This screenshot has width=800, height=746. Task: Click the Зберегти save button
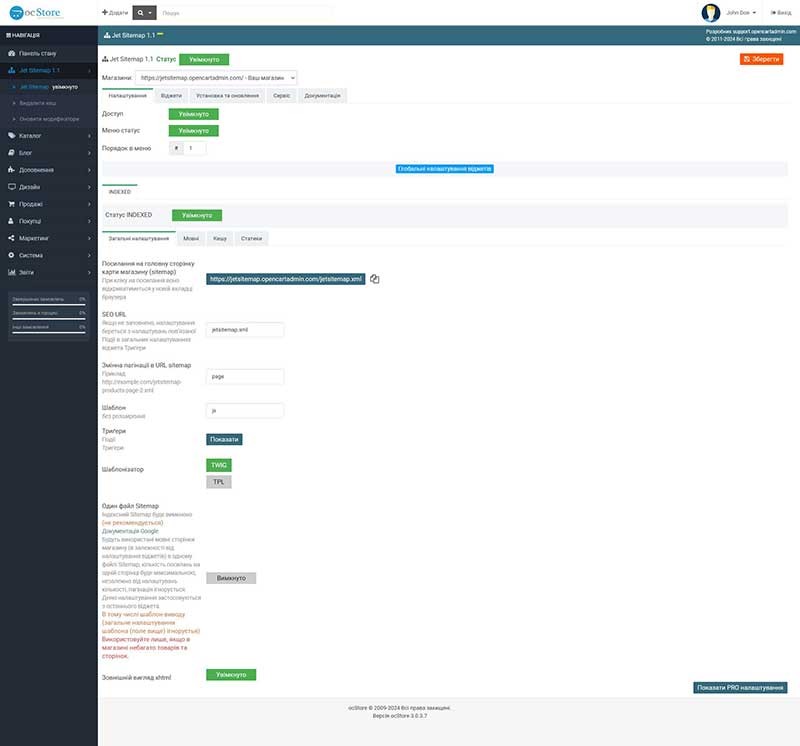click(x=761, y=59)
